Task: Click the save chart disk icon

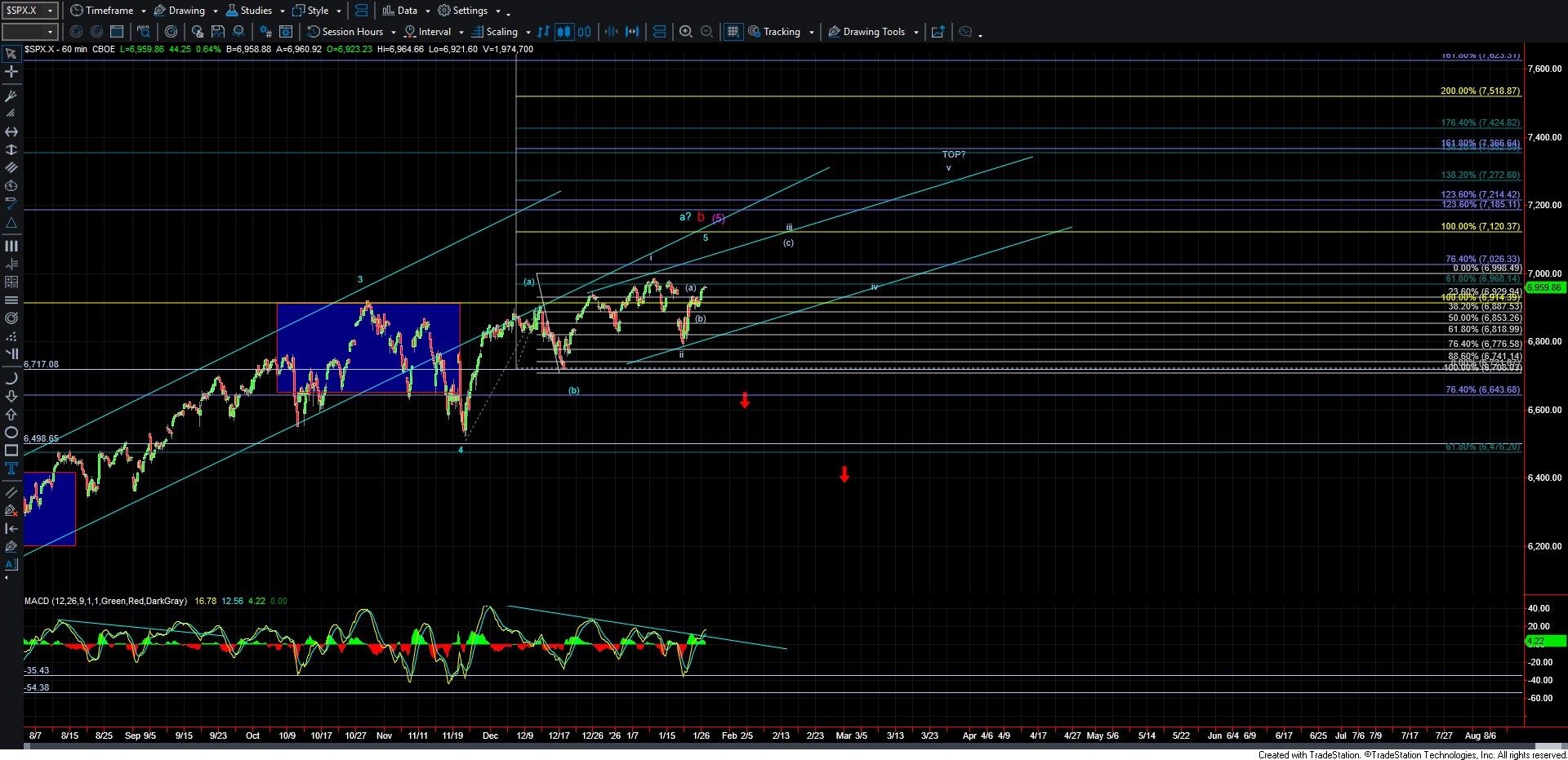Action: (218, 32)
